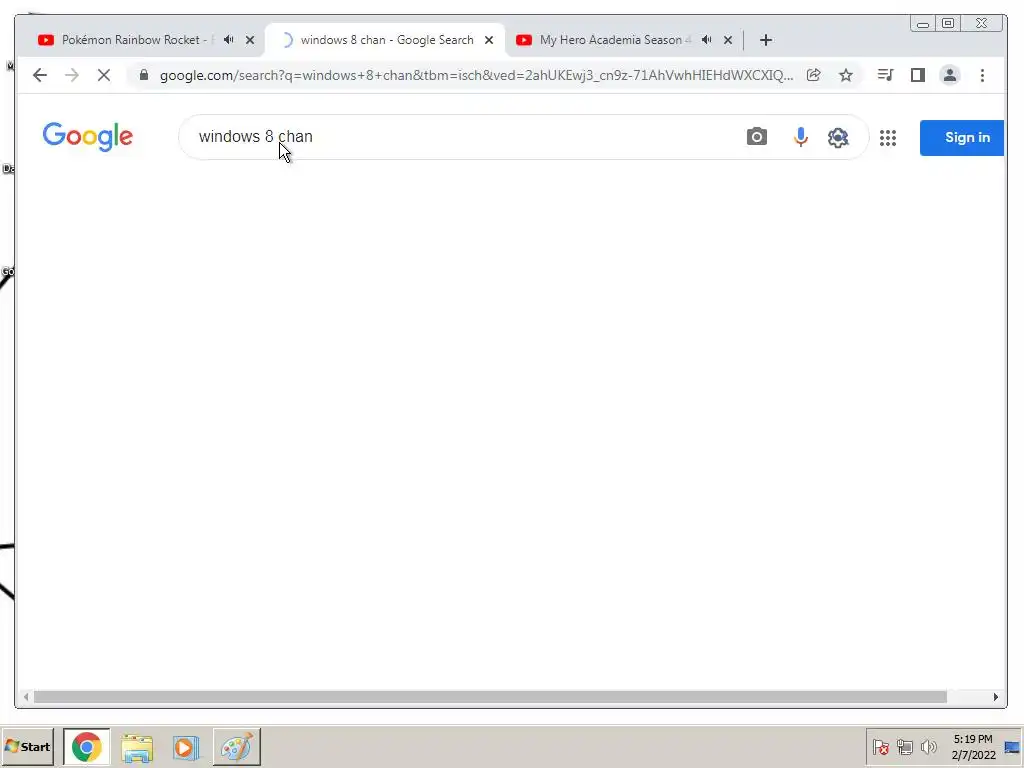This screenshot has width=1024, height=768.
Task: Open the Windows Start menu
Action: point(27,746)
